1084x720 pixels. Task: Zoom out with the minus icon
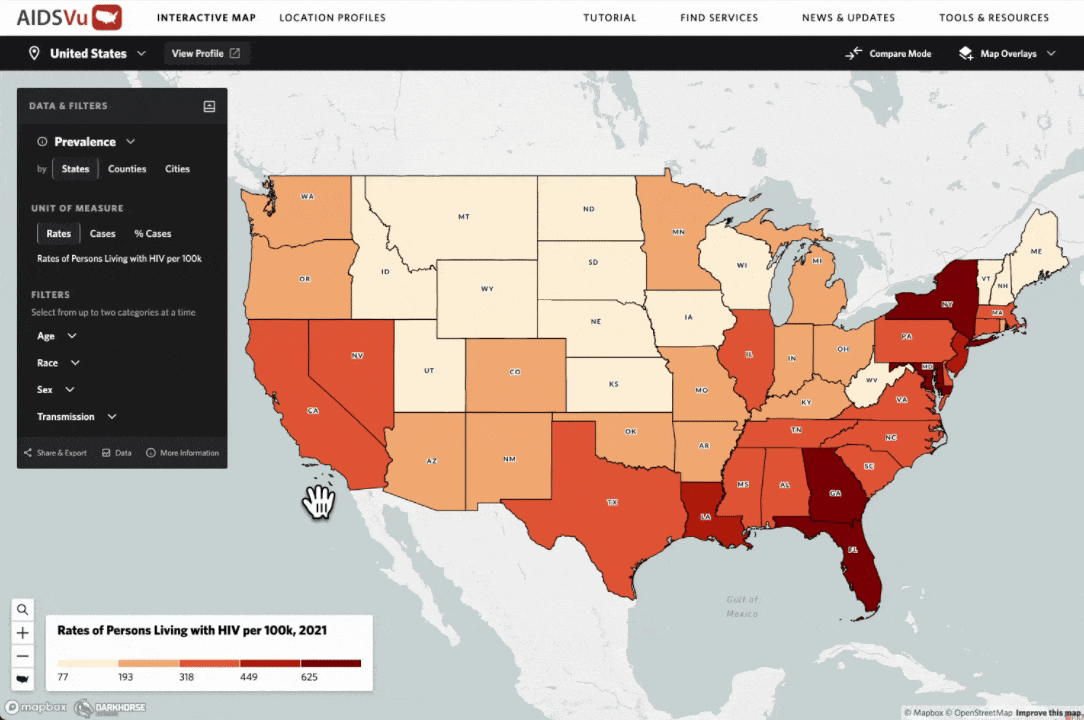[x=22, y=656]
